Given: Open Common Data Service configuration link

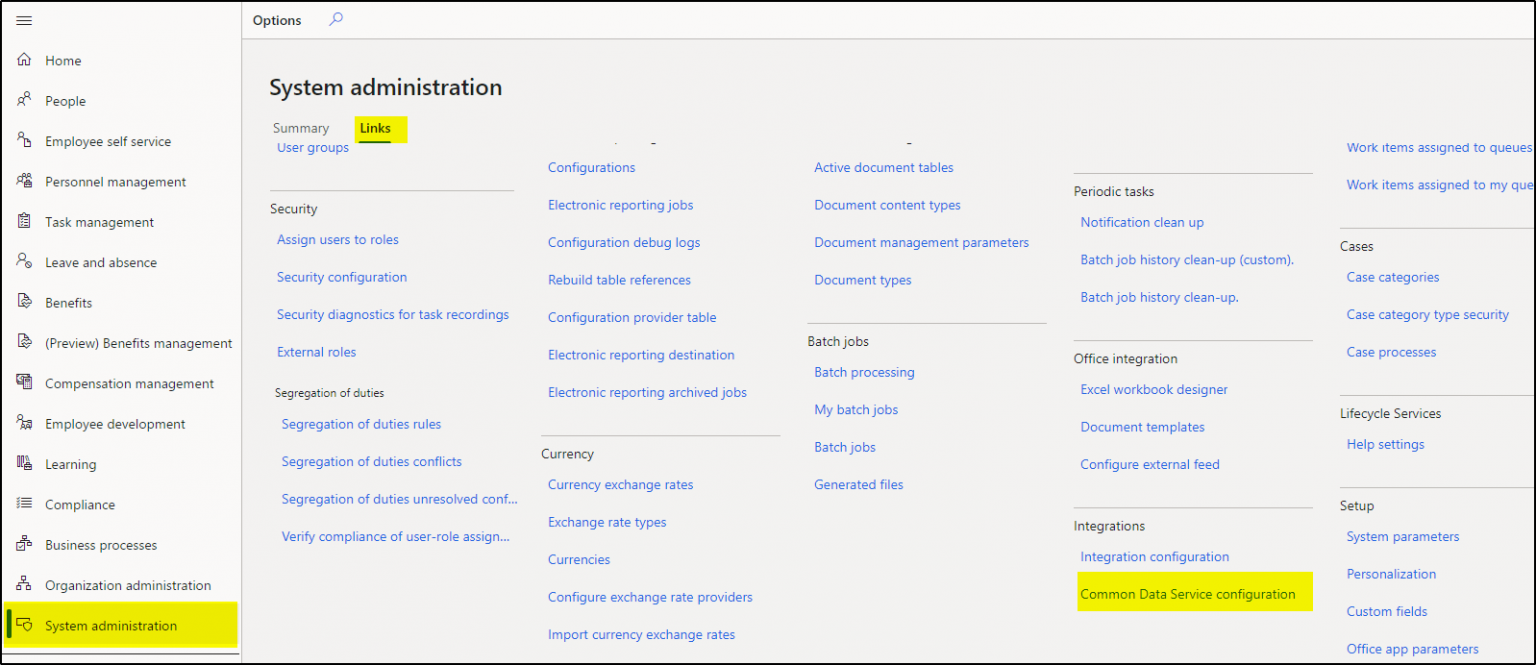Looking at the screenshot, I should pos(1187,594).
